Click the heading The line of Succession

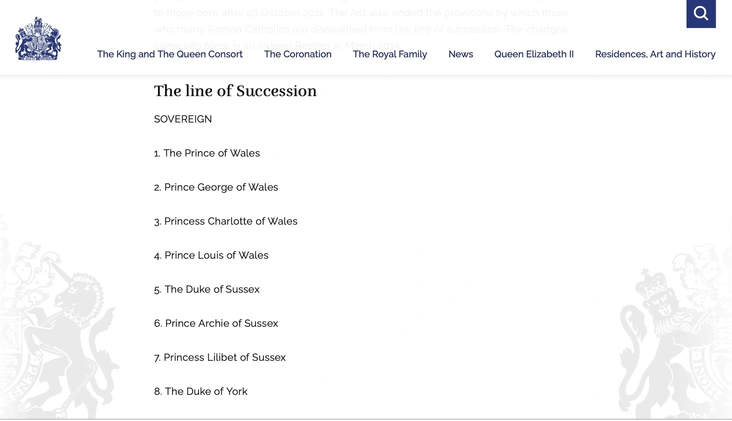click(235, 91)
